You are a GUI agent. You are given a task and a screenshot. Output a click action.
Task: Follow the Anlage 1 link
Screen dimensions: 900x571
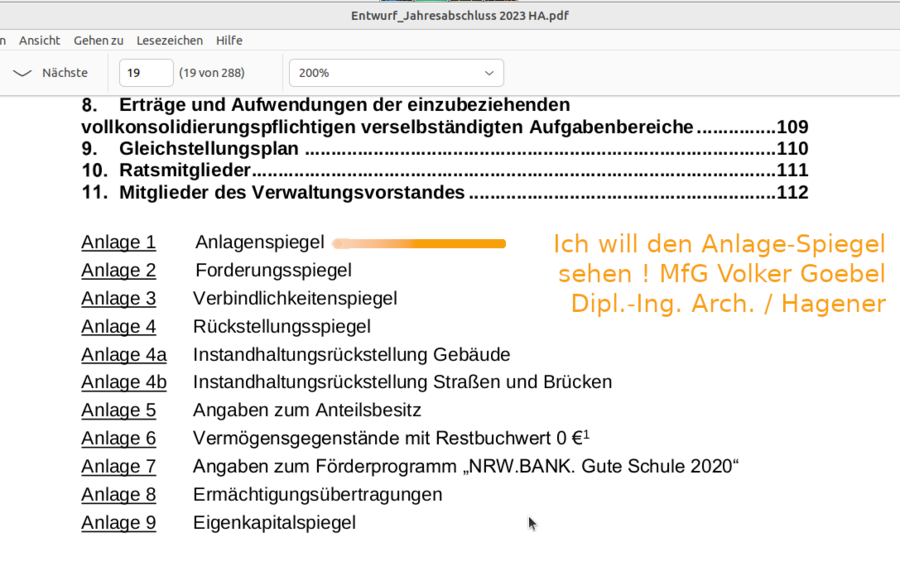[118, 242]
